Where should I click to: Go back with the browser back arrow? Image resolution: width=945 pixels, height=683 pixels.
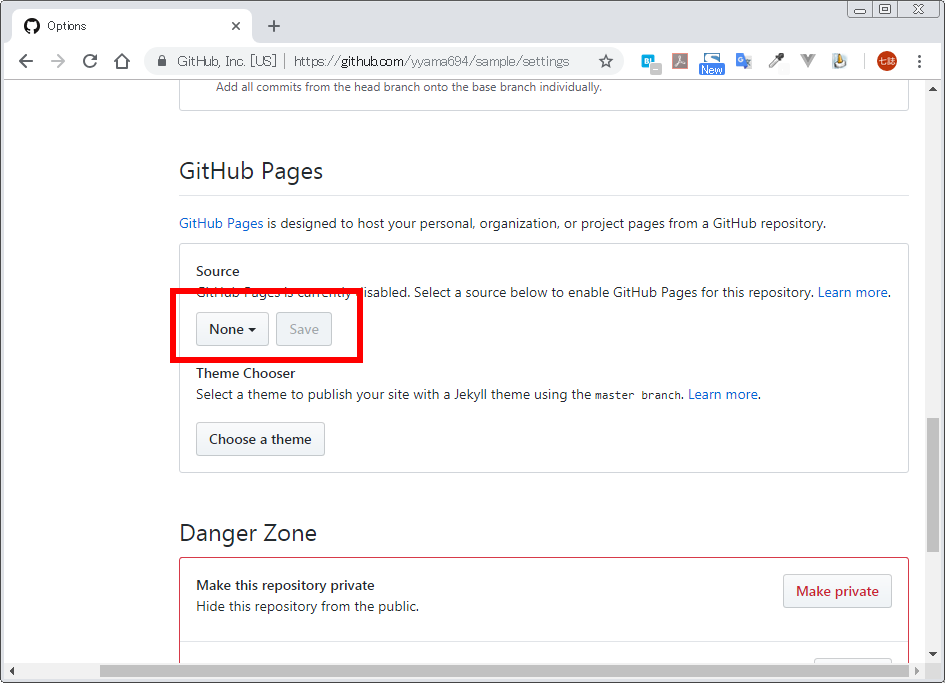click(x=26, y=61)
